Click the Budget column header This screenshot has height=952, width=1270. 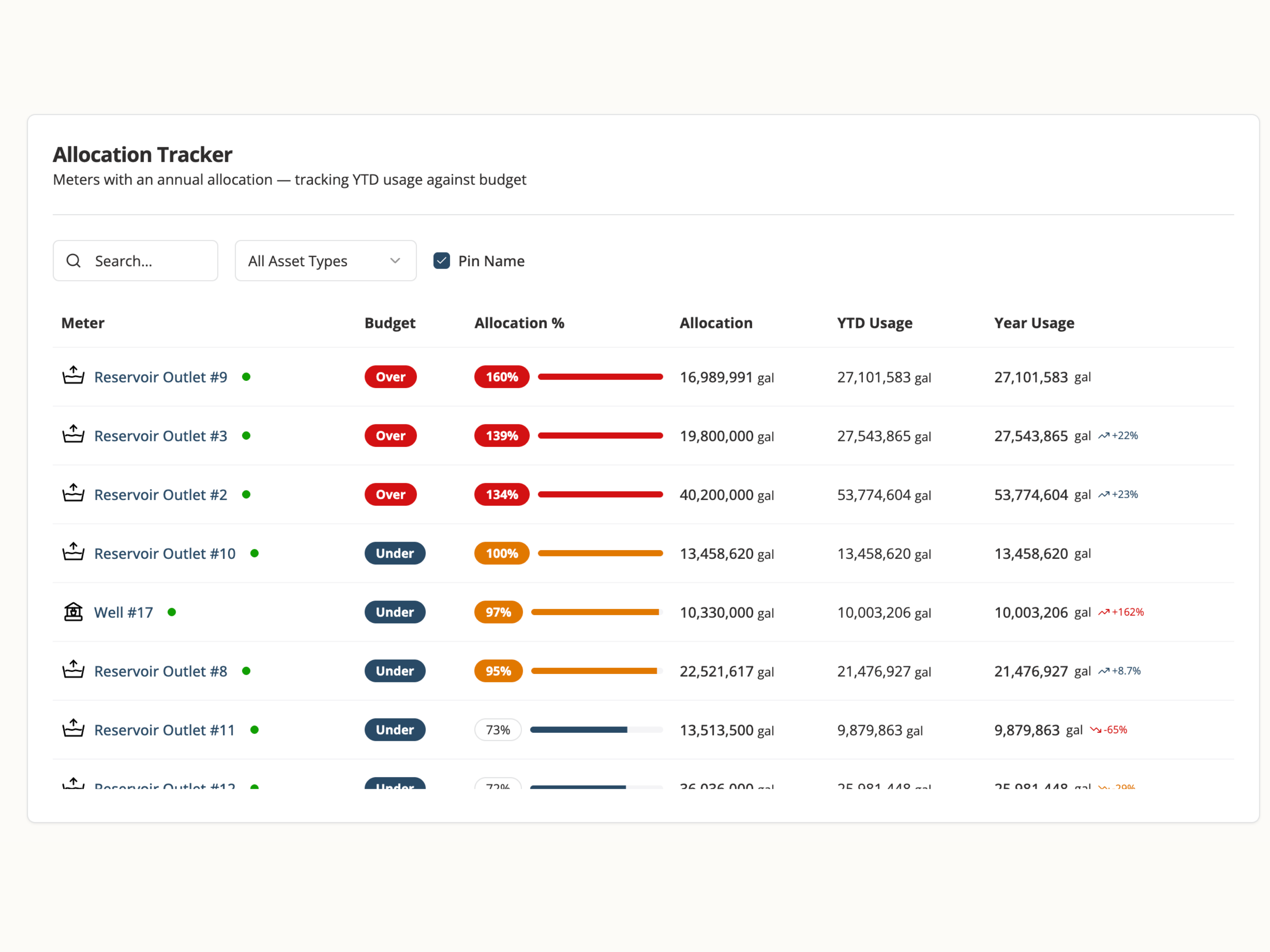(389, 323)
